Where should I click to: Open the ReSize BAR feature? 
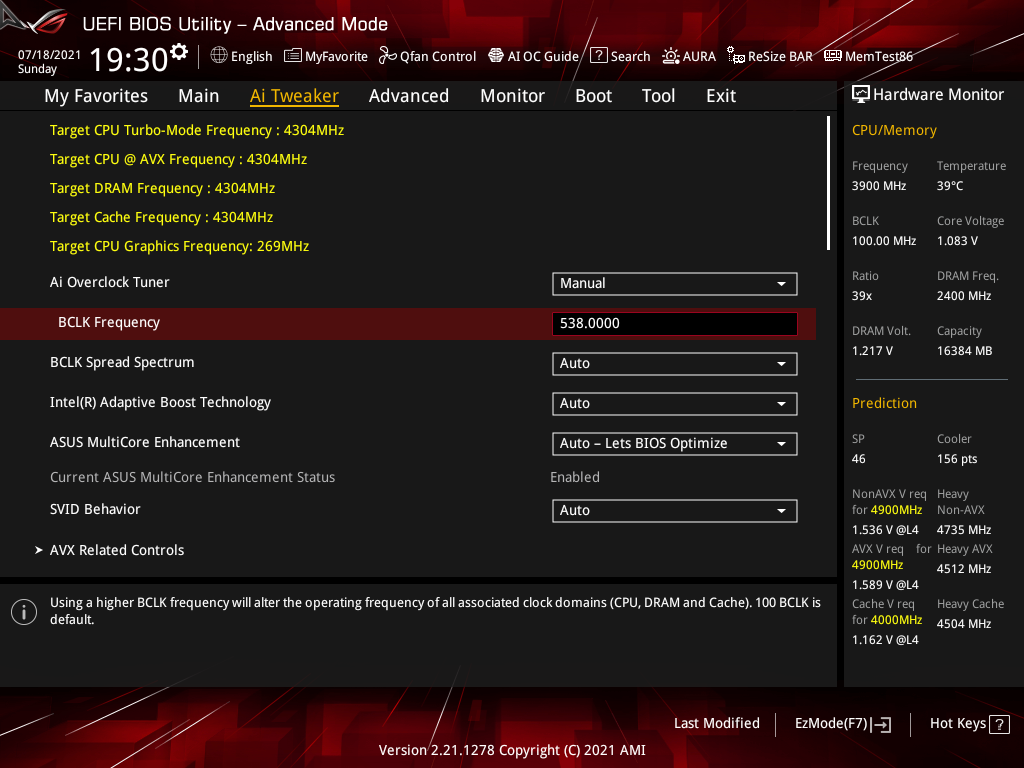(x=769, y=56)
